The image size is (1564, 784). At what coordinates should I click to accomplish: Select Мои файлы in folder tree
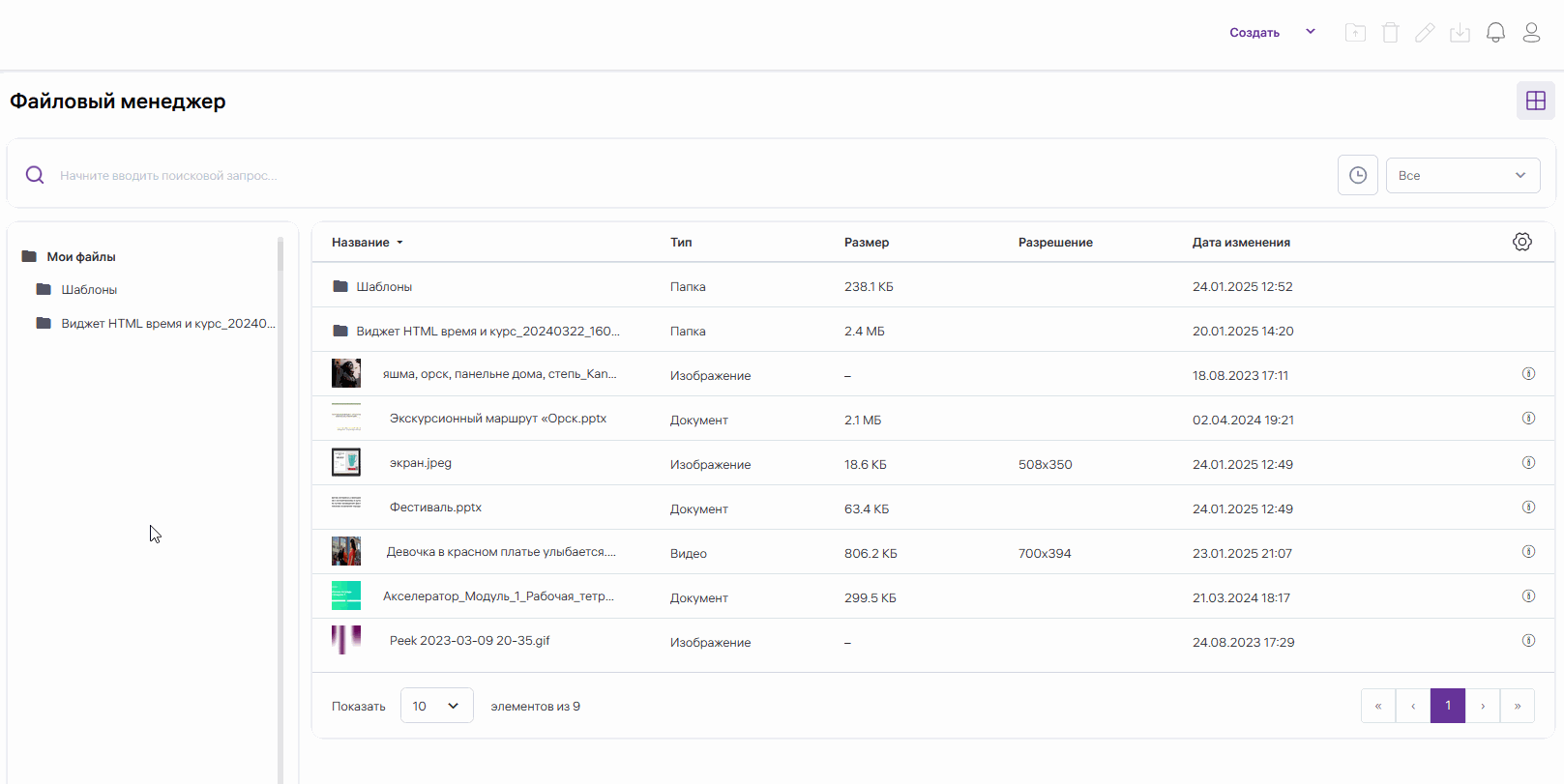click(x=81, y=257)
